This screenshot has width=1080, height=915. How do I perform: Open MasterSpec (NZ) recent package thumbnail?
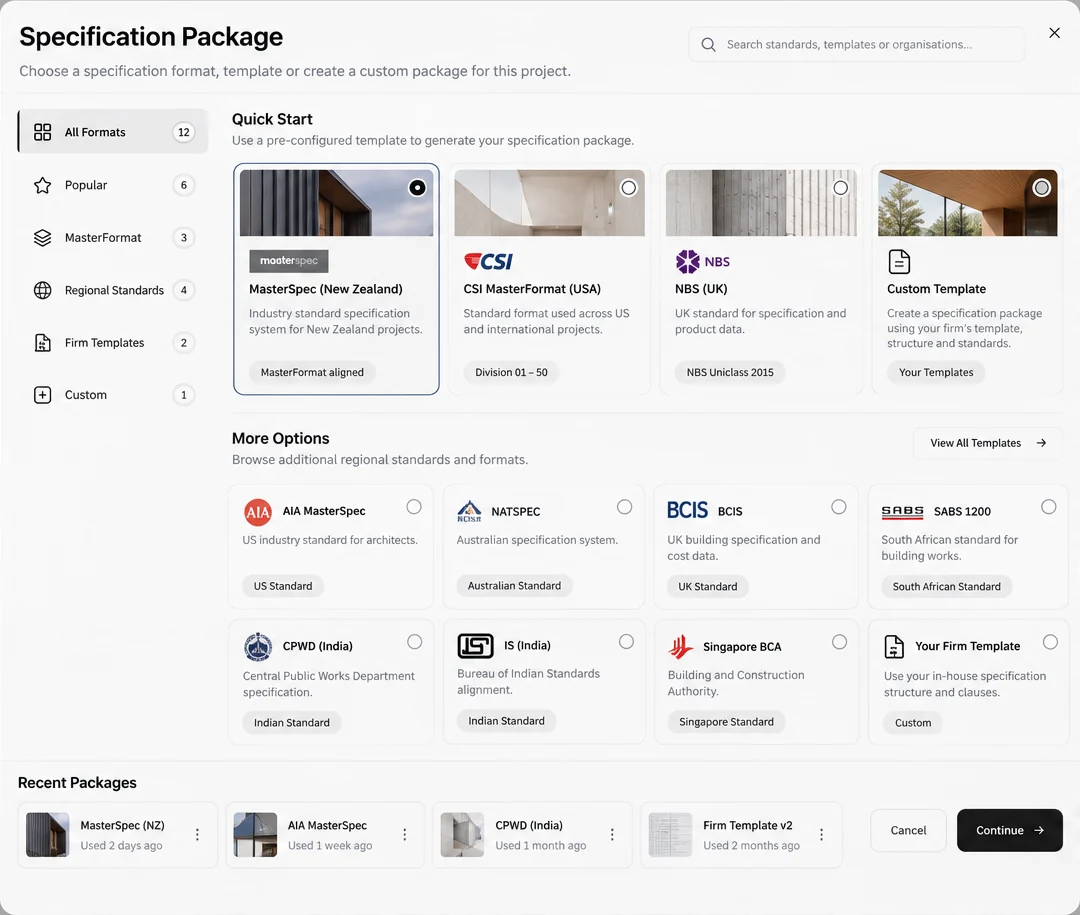point(48,834)
